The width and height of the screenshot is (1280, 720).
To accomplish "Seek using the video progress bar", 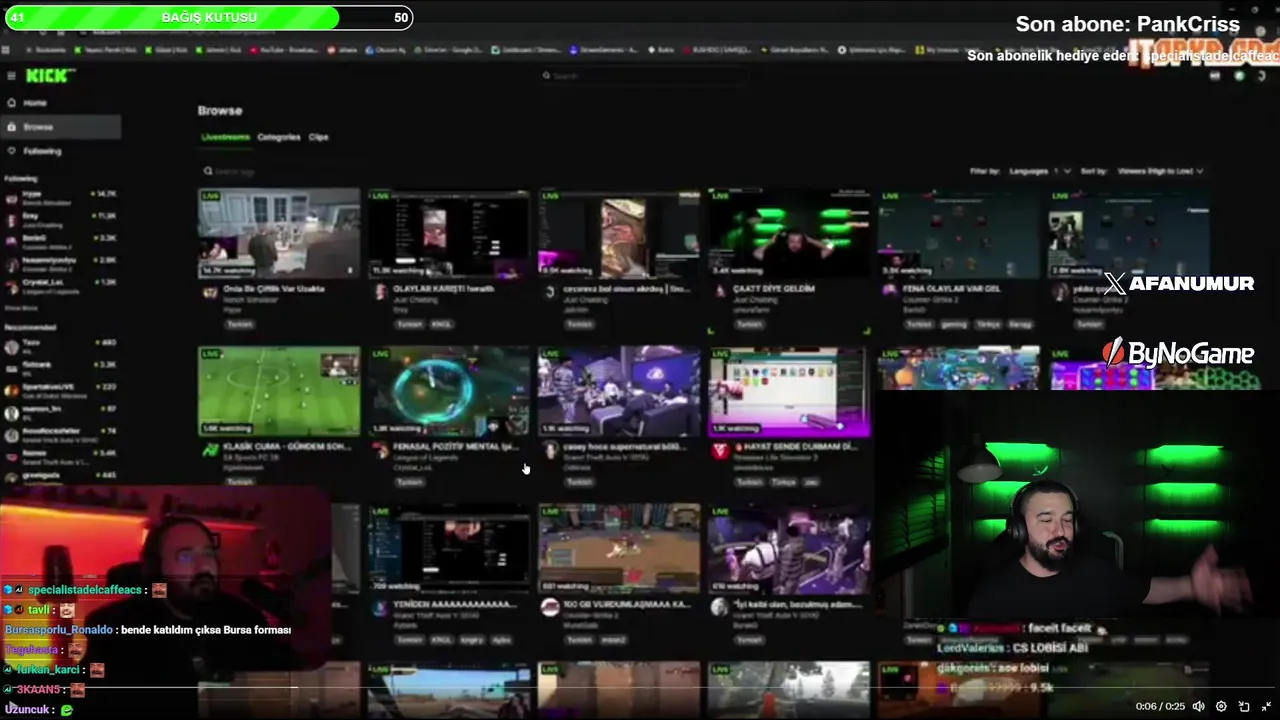I will point(640,688).
